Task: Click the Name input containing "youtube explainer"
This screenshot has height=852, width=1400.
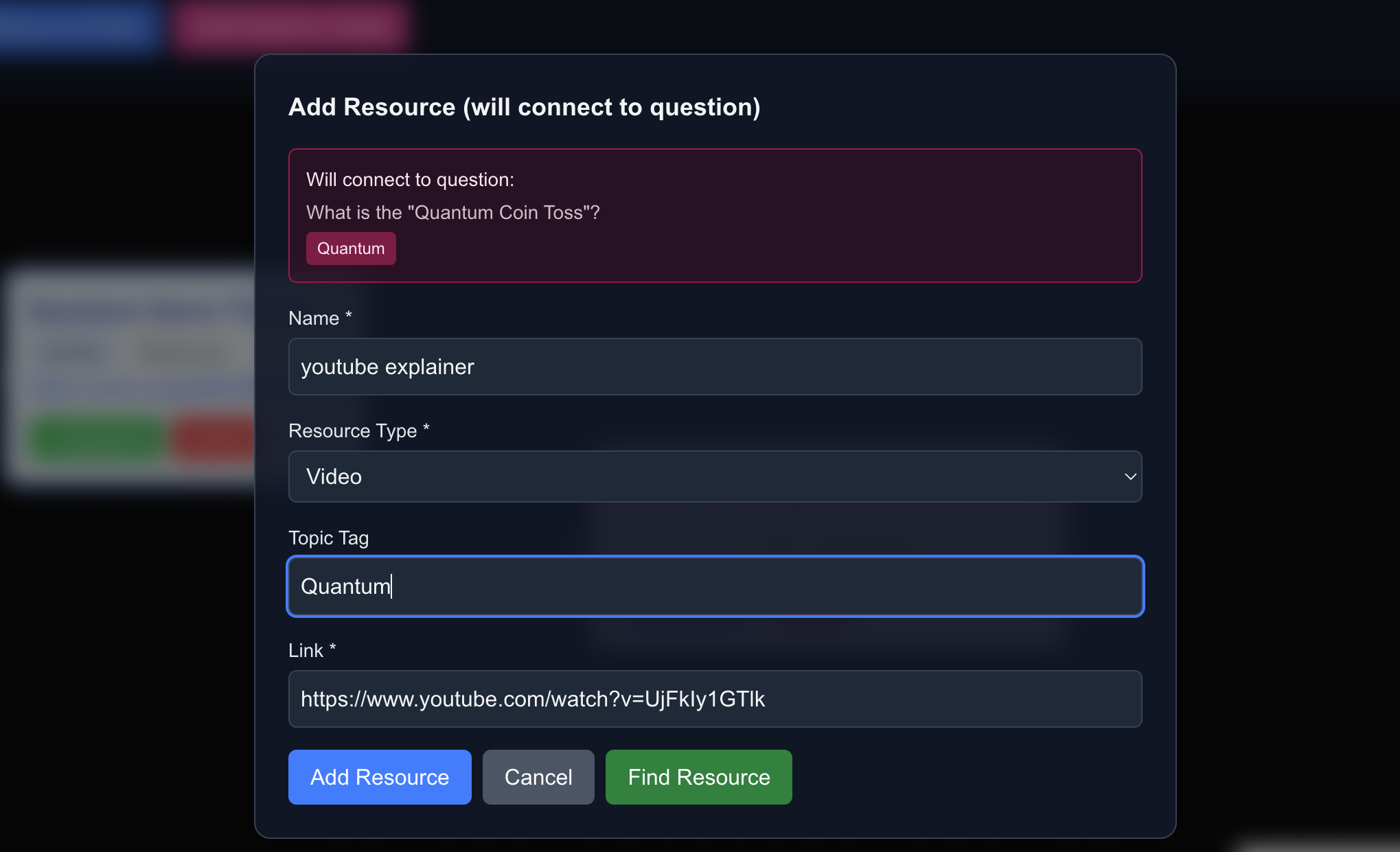Action: 714,366
